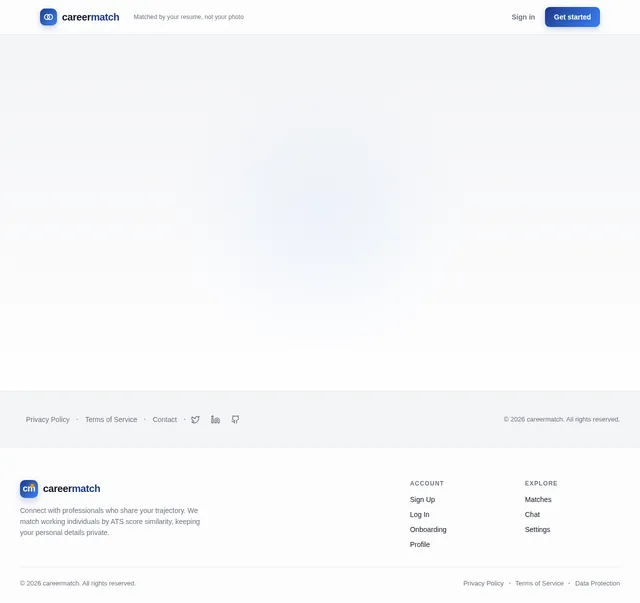Open Settings under Explore

537,530
